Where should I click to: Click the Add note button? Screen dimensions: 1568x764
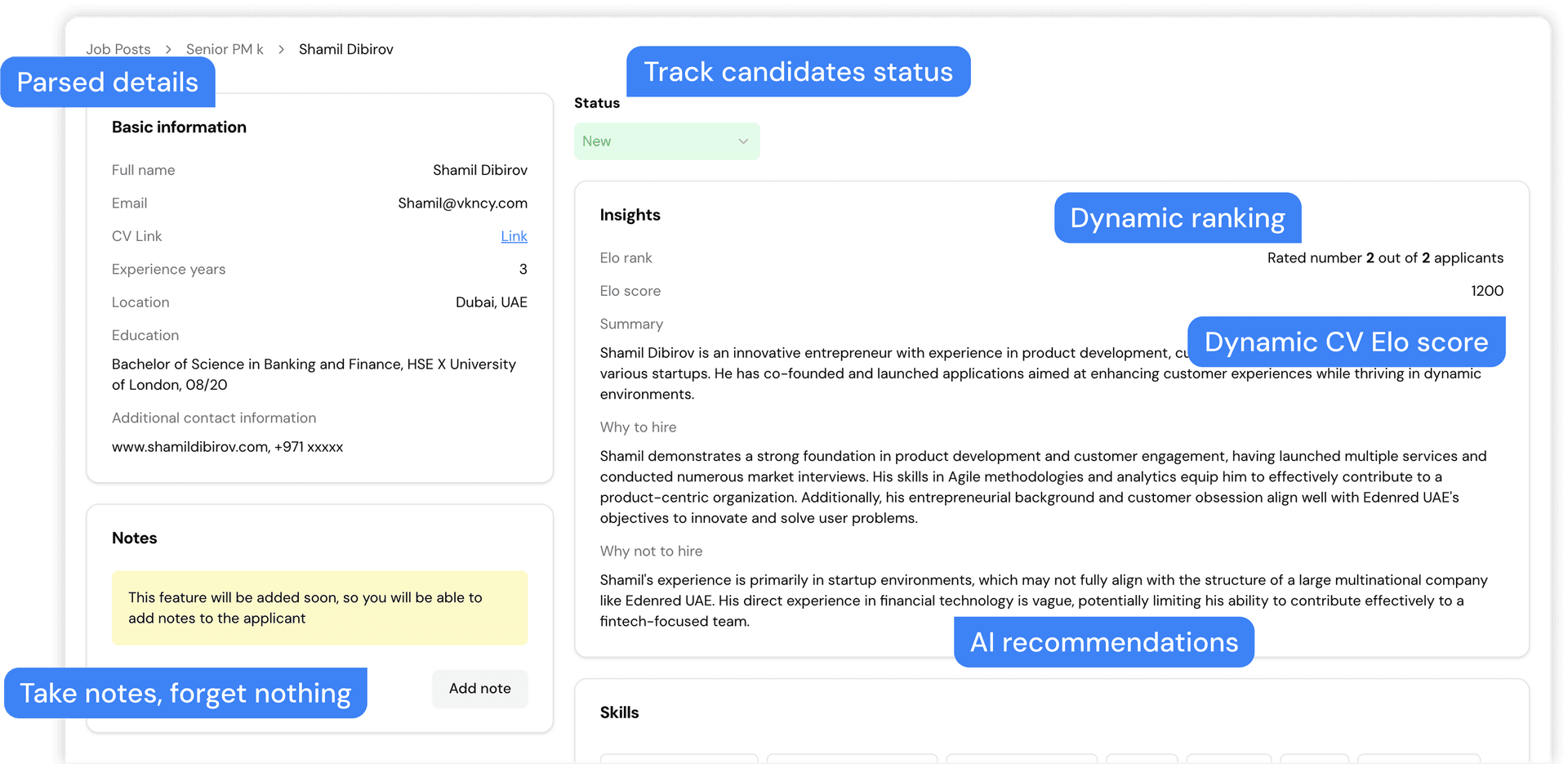point(480,689)
